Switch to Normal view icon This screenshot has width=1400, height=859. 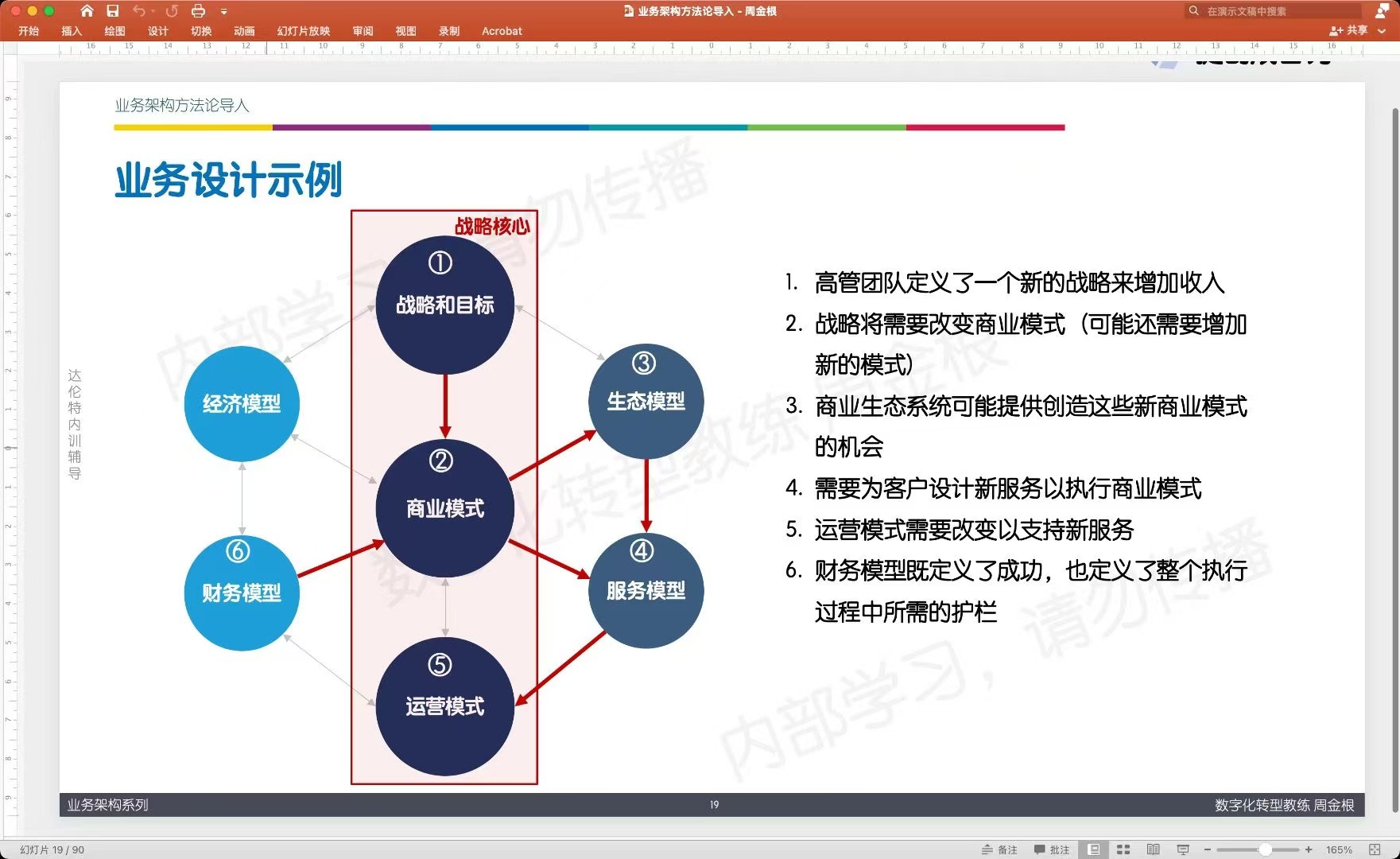tap(1094, 849)
